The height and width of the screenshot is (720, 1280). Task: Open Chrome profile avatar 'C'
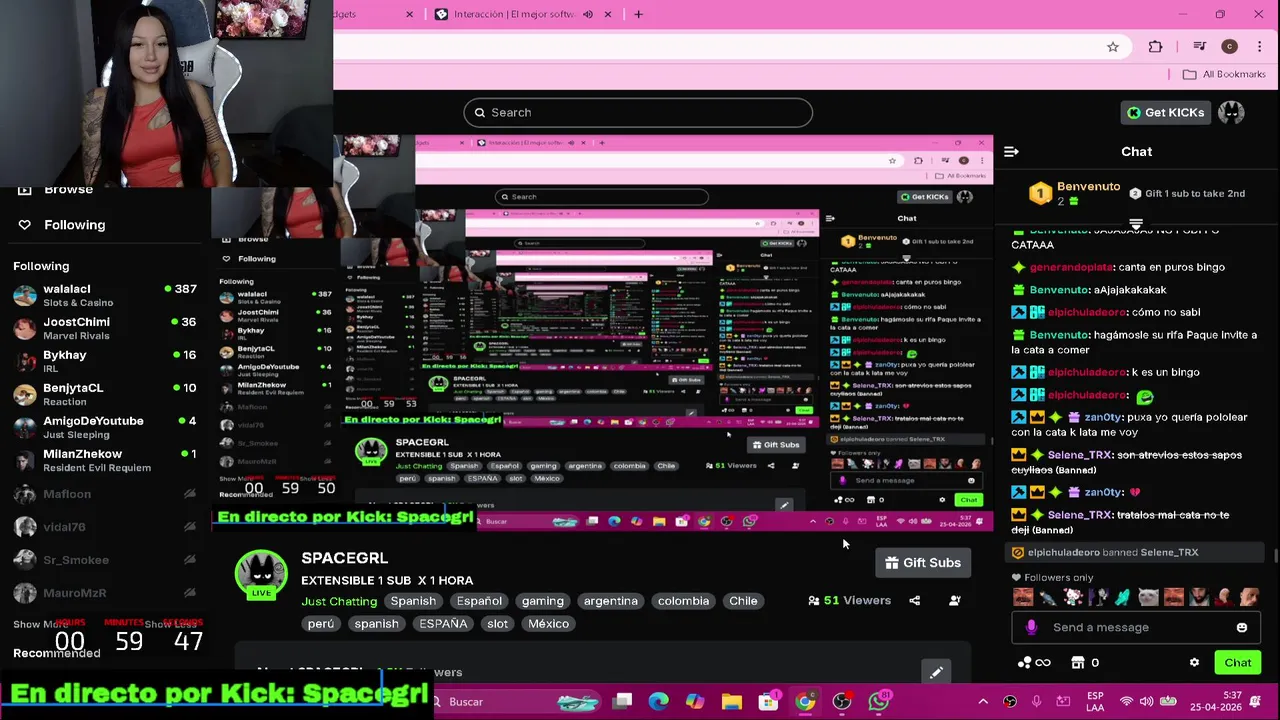point(1229,47)
